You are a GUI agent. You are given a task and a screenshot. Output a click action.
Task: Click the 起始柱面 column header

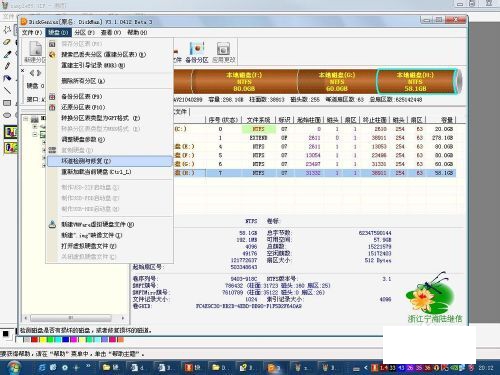click(309, 120)
